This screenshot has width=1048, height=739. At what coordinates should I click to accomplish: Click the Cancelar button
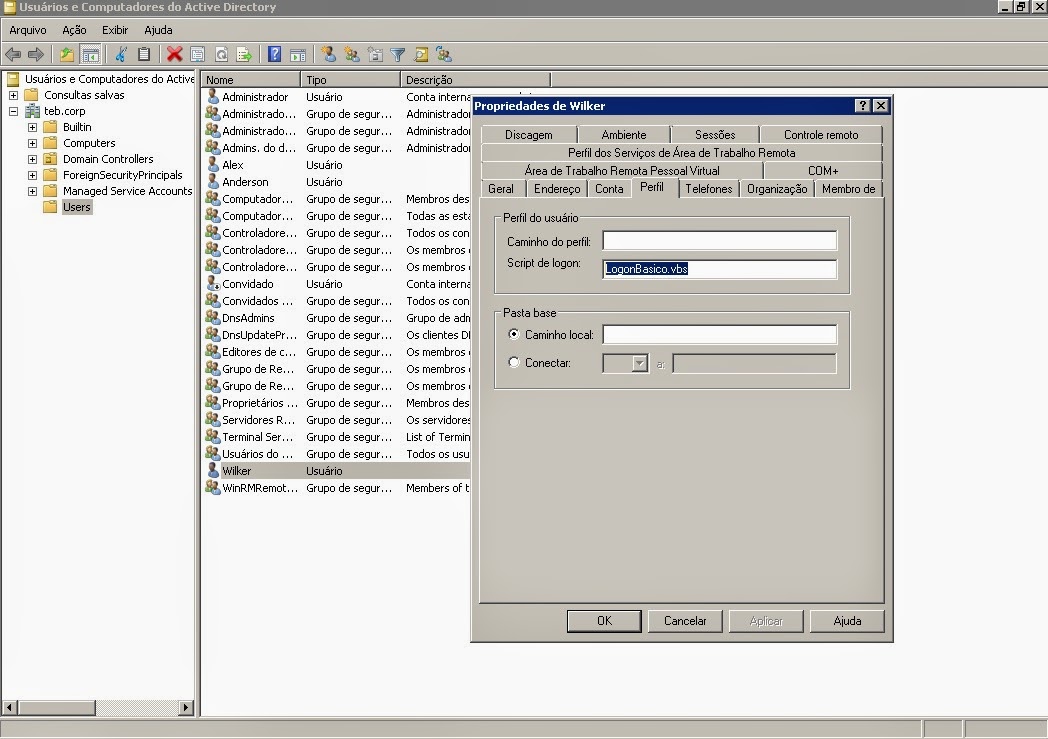click(x=685, y=620)
